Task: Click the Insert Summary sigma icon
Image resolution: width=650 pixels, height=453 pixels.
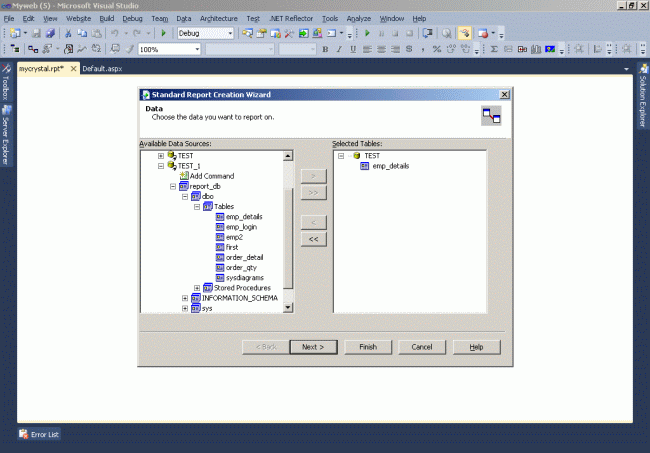Action: point(494,49)
